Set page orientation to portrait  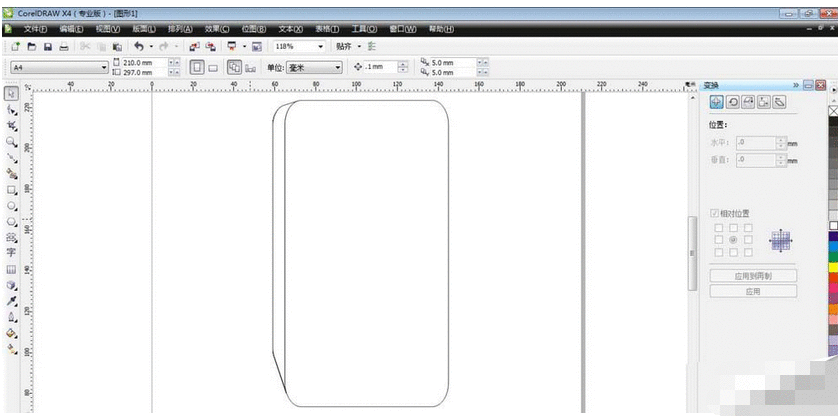click(x=196, y=67)
